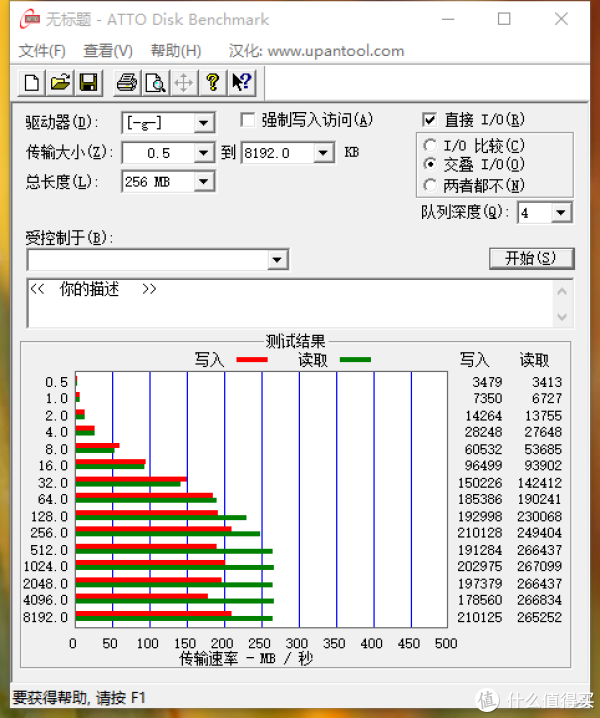Screen dimensions: 600x718
Task: Click description box scroll down arrow
Action: coord(562,316)
